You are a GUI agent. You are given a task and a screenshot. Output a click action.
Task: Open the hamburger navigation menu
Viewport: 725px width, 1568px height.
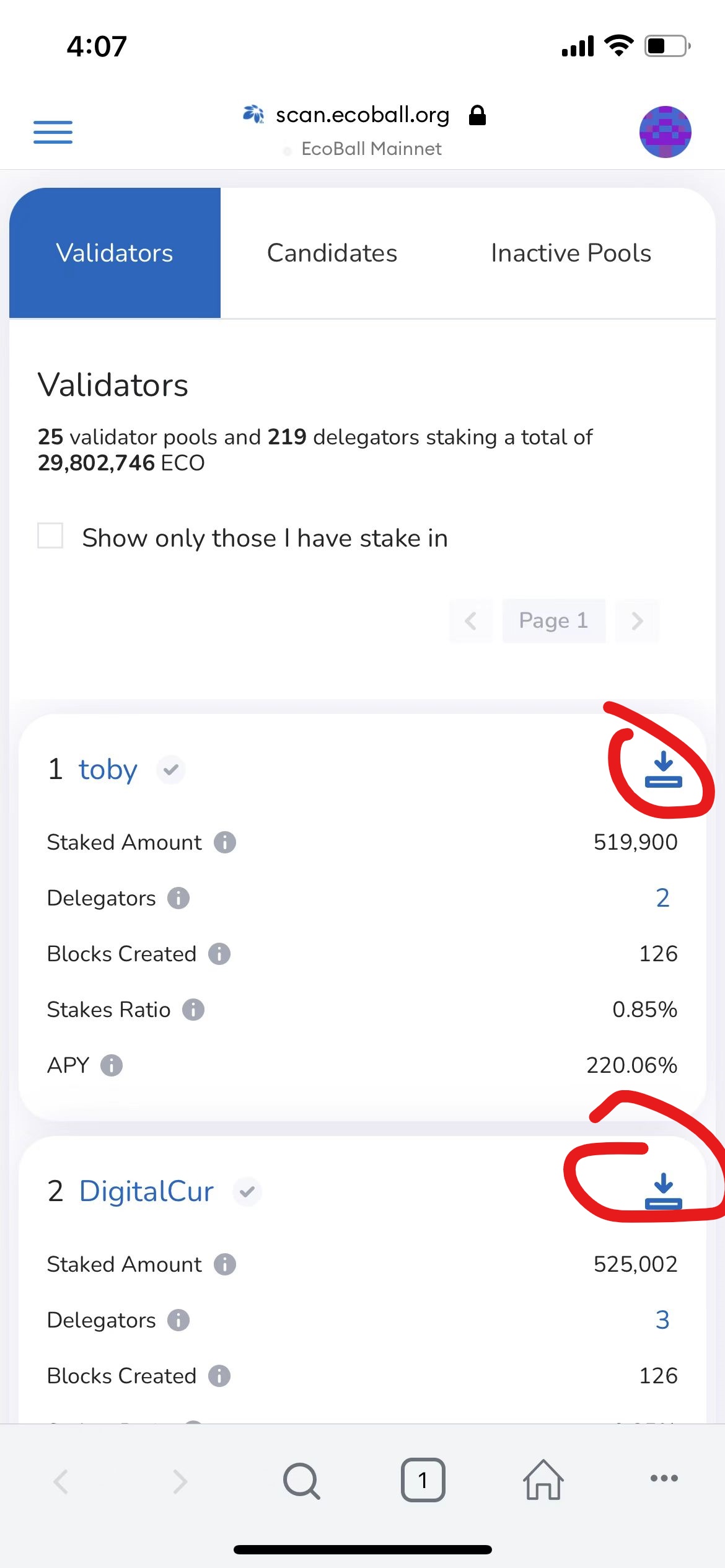pos(53,132)
